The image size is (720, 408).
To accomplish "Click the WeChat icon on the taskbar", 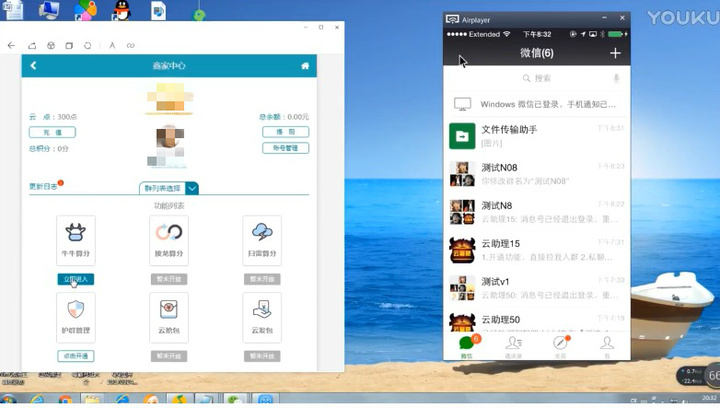I will pos(235,400).
